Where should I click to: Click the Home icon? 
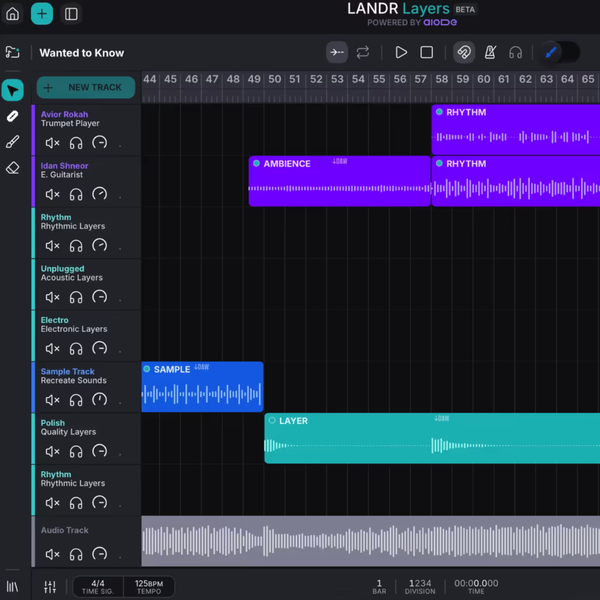pos(13,14)
